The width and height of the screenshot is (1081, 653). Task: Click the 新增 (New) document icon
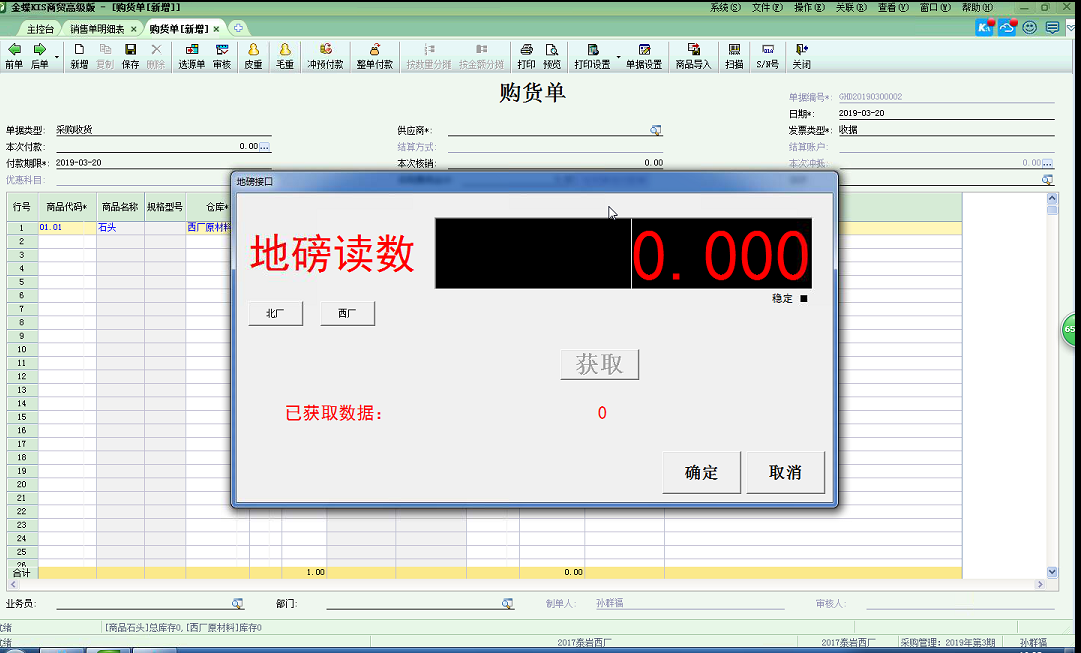[79, 55]
